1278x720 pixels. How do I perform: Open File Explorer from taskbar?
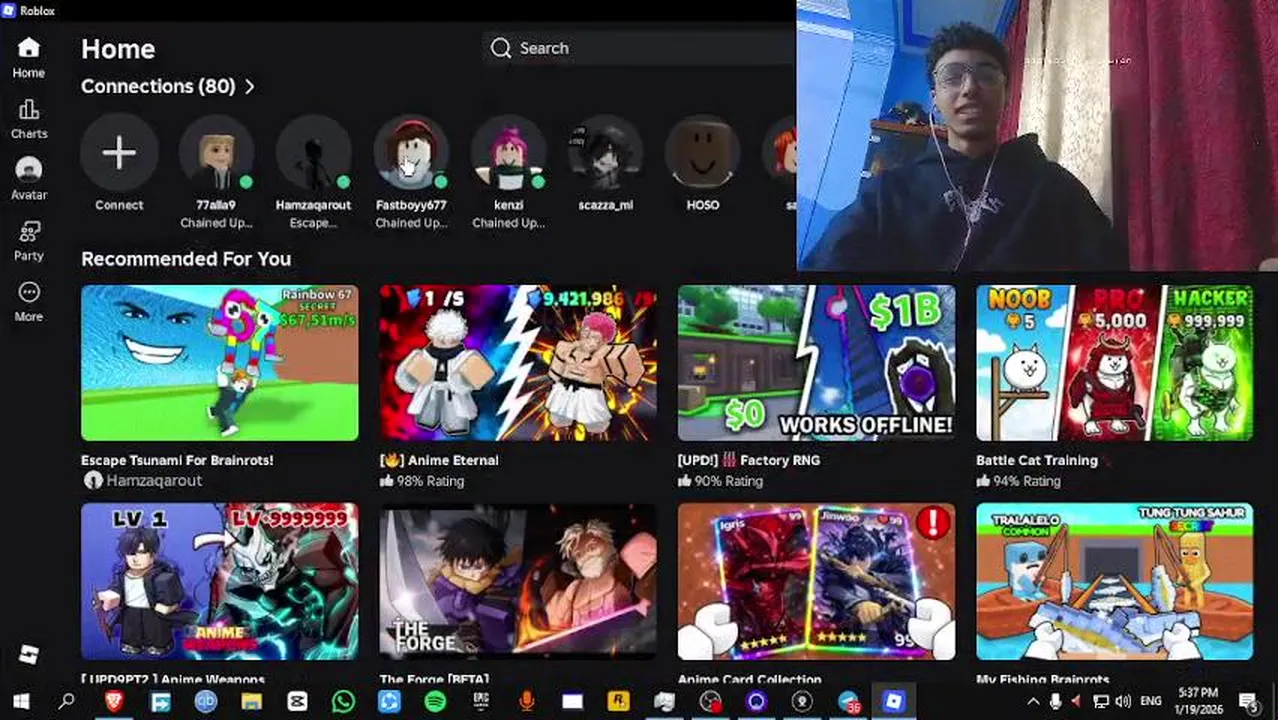point(251,702)
